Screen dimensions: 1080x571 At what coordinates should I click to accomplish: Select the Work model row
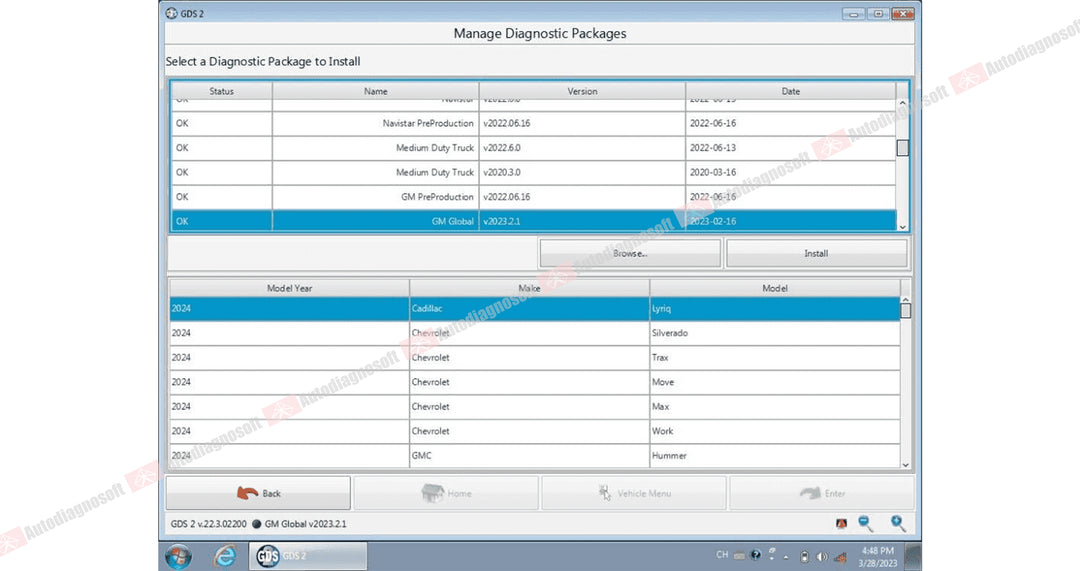pyautogui.click(x=535, y=431)
